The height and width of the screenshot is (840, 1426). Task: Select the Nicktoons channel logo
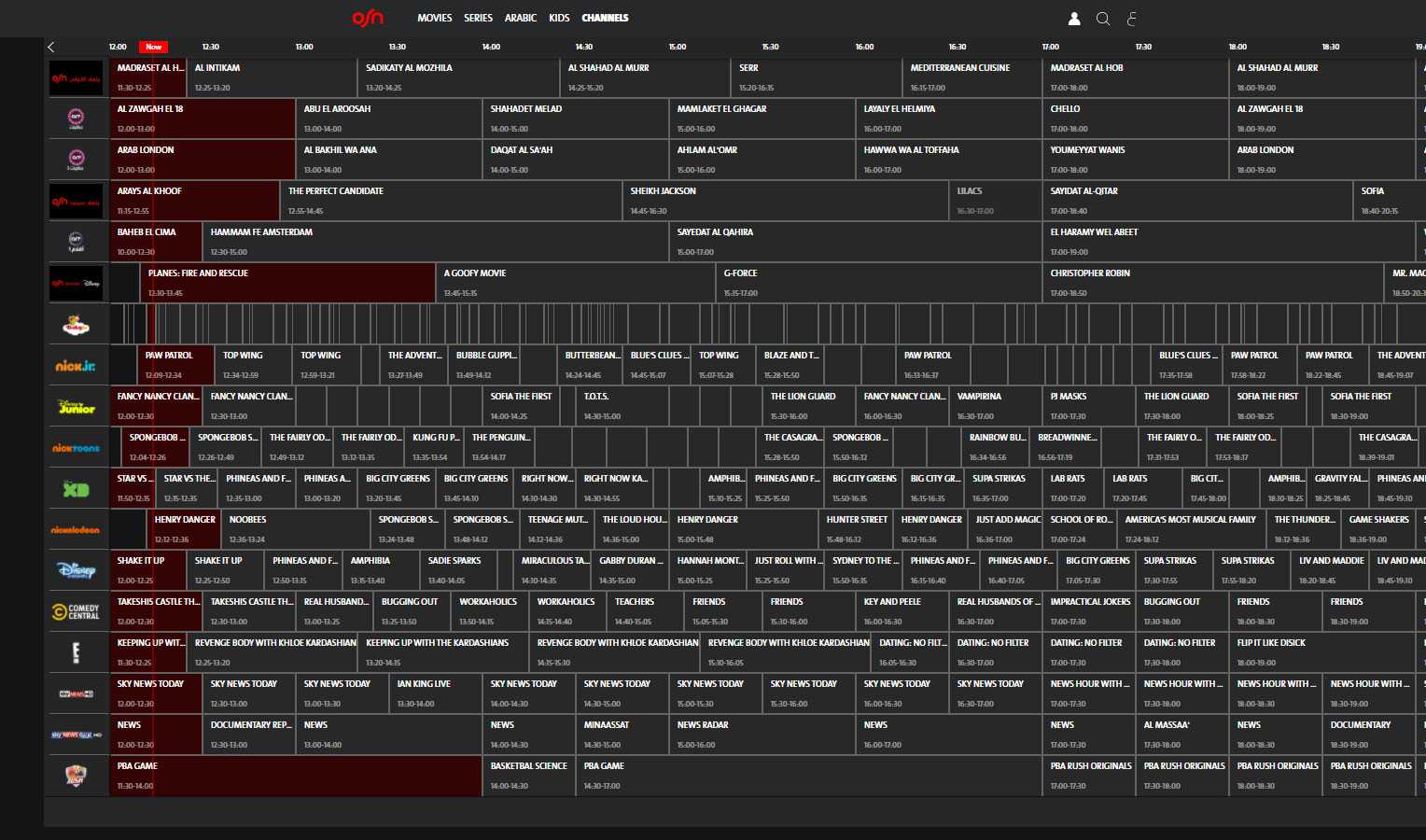[77, 448]
